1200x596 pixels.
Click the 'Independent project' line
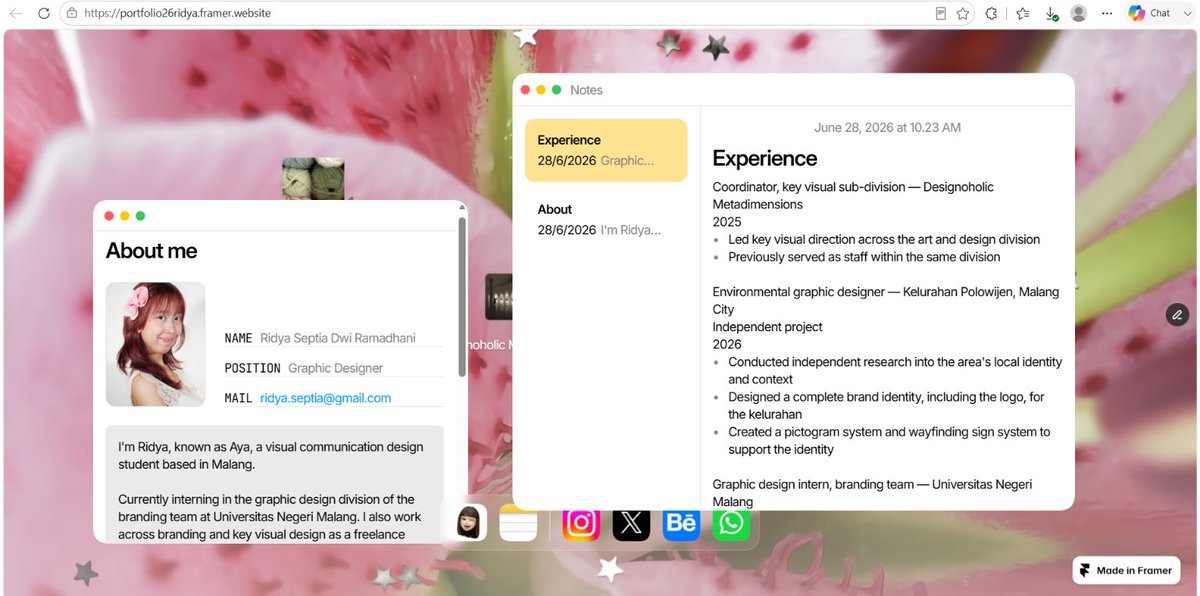coord(768,327)
